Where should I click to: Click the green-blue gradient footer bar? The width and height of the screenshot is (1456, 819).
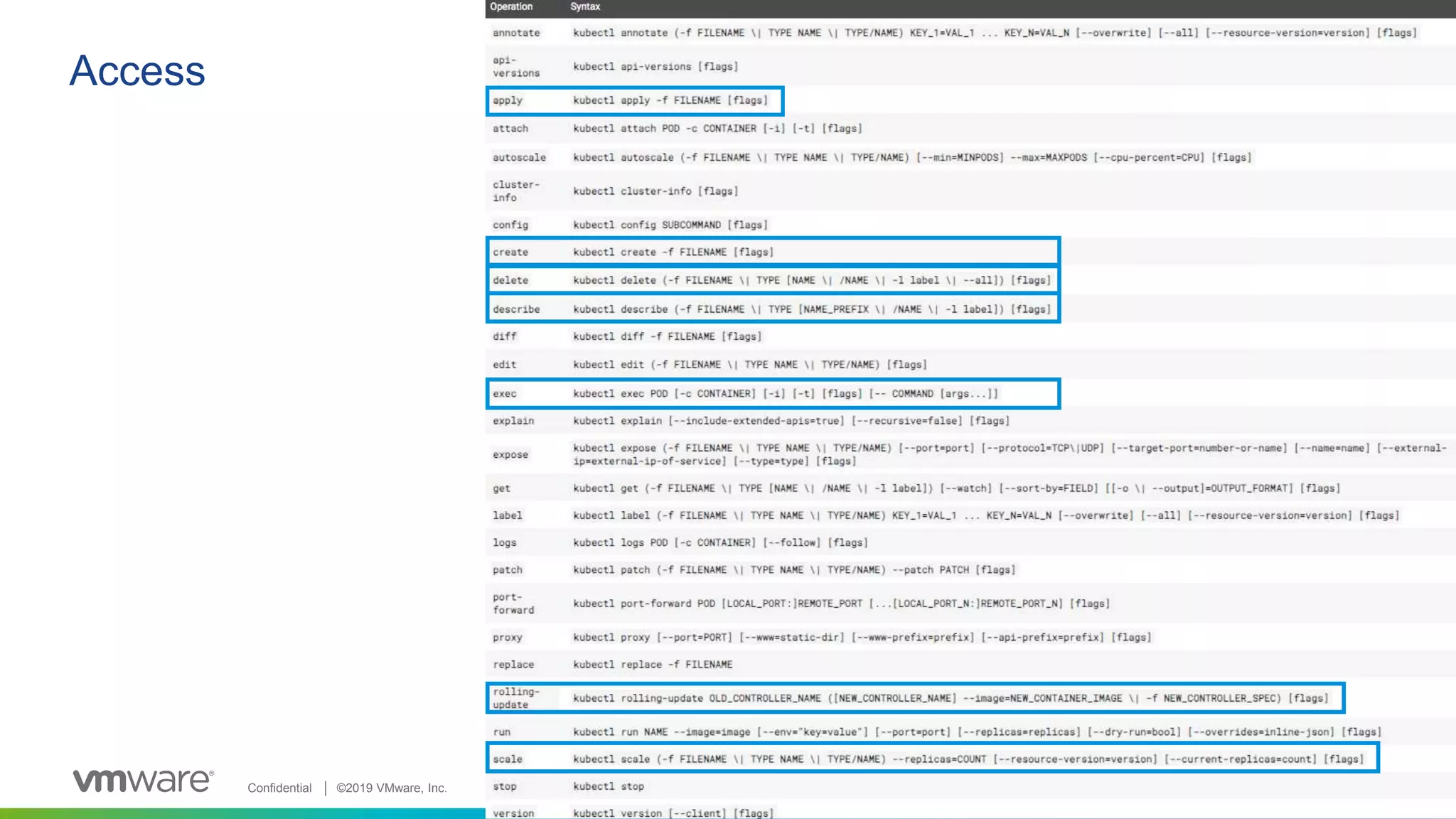coord(242,813)
